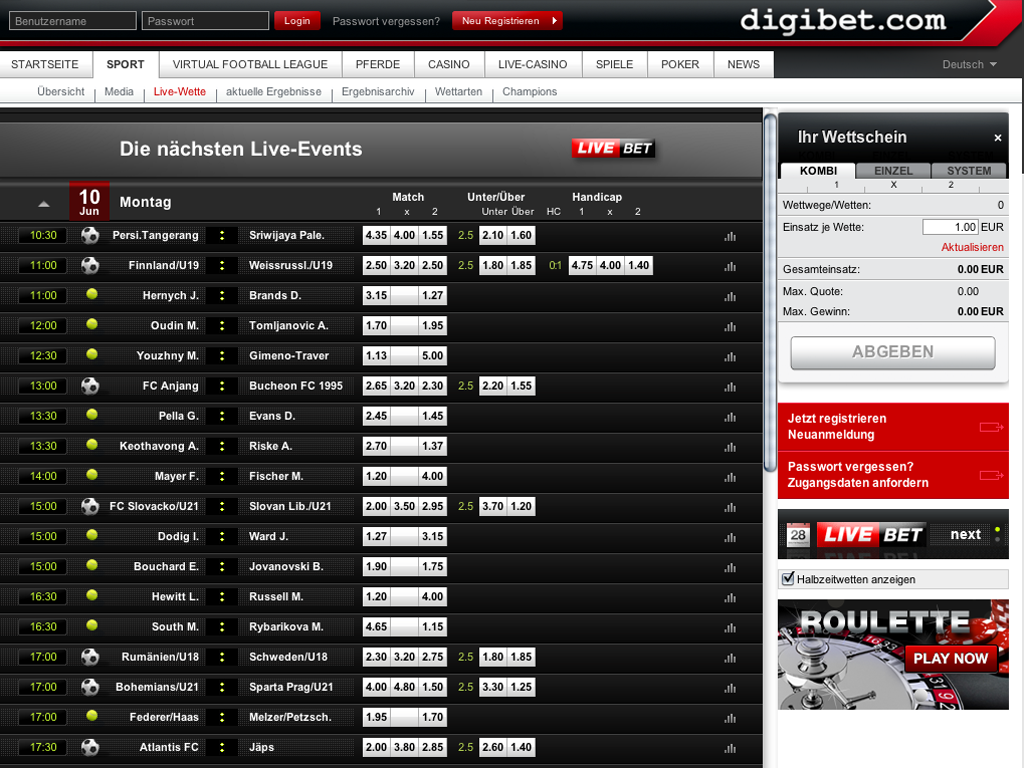Screen dimensions: 1024x768
Task: Open statistics icon for Hewitt L. match
Action: (730, 598)
